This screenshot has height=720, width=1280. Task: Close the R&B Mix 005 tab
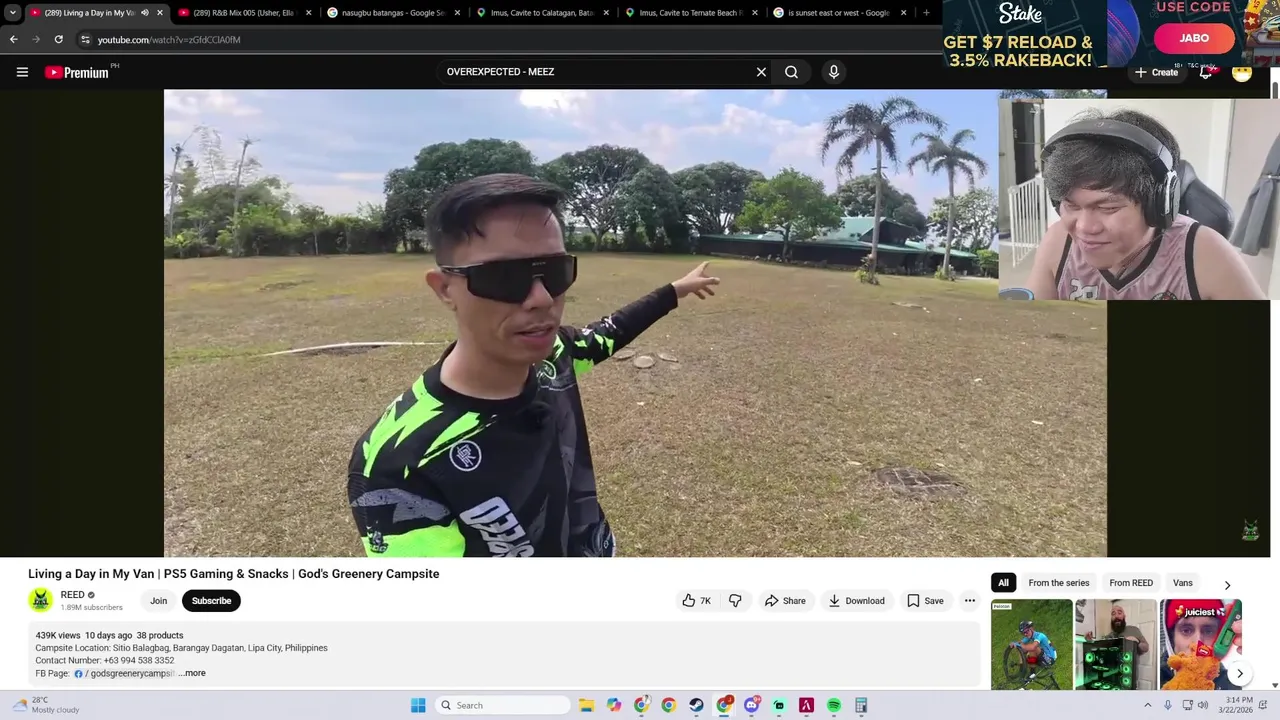pyautogui.click(x=308, y=13)
